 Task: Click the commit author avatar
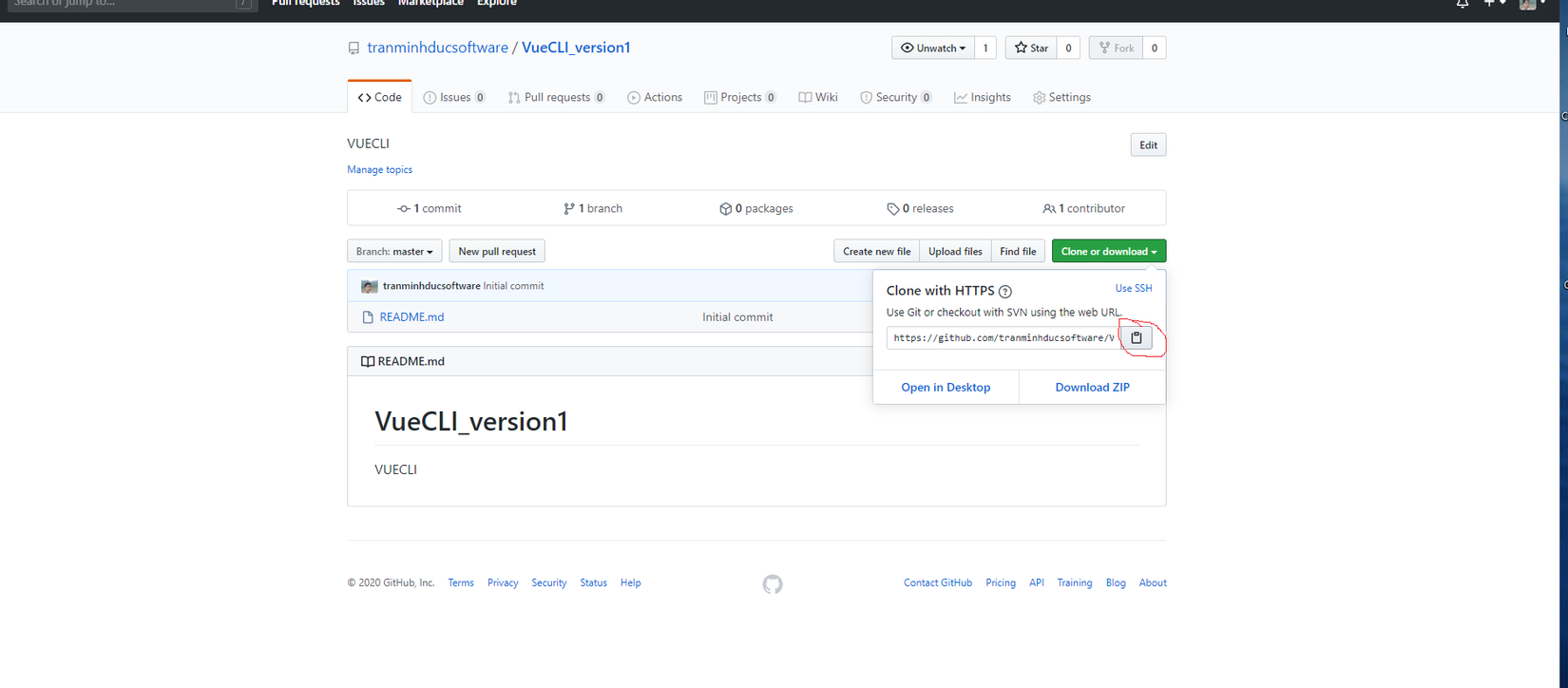[x=370, y=286]
